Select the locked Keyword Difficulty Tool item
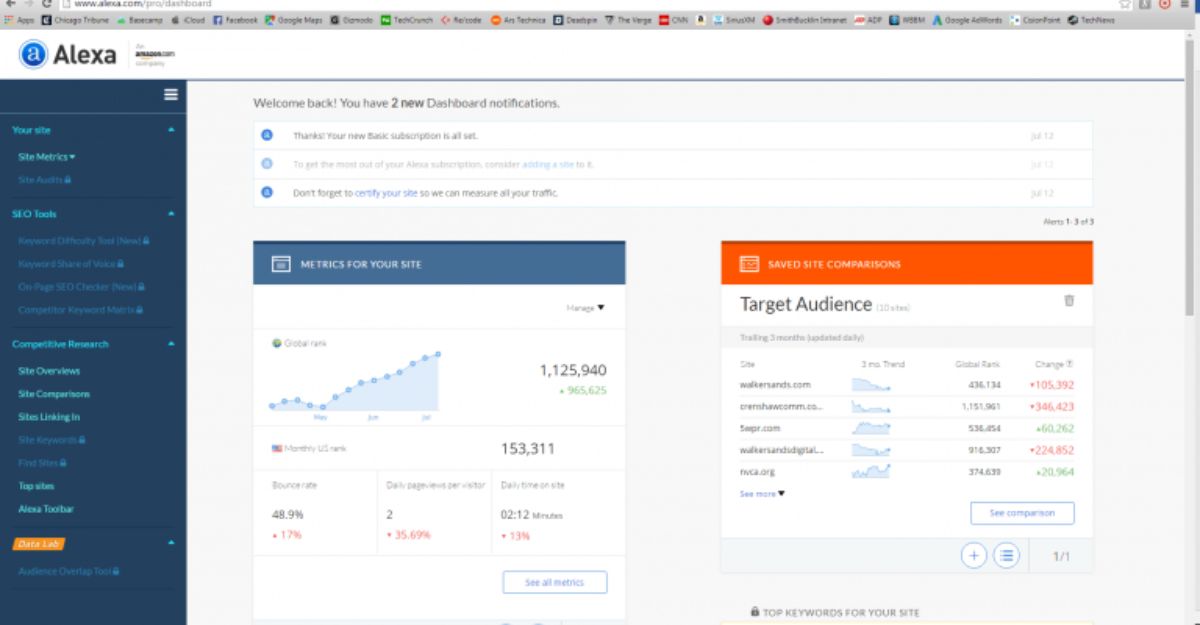Viewport: 1200px width, 625px height. pos(84,240)
